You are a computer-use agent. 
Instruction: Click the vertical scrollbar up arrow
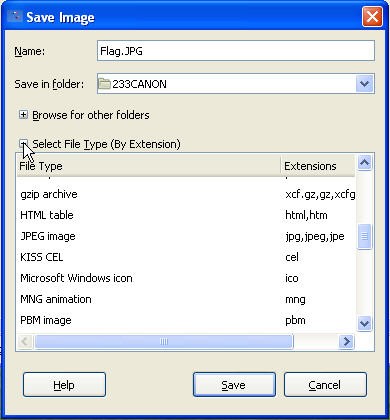364,163
